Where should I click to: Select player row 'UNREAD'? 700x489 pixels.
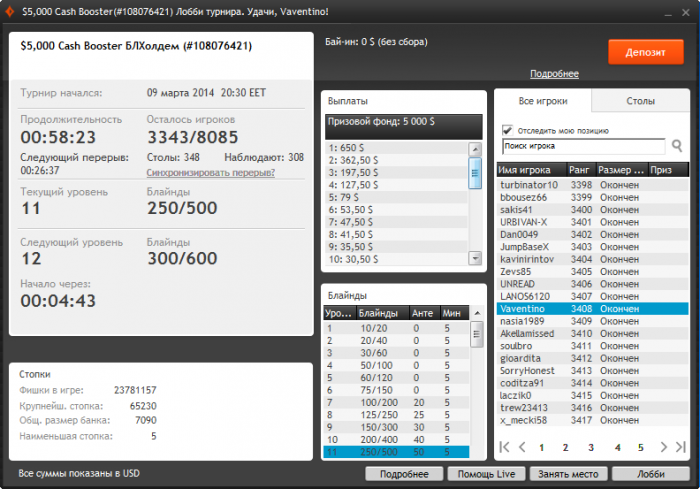tap(592, 284)
